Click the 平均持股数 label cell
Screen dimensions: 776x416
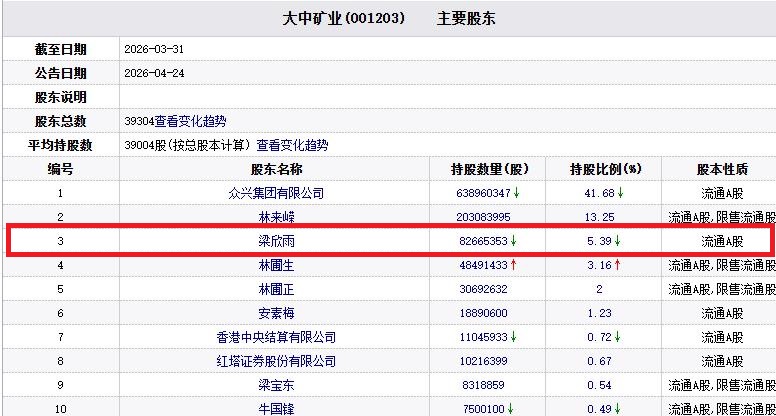61,145
